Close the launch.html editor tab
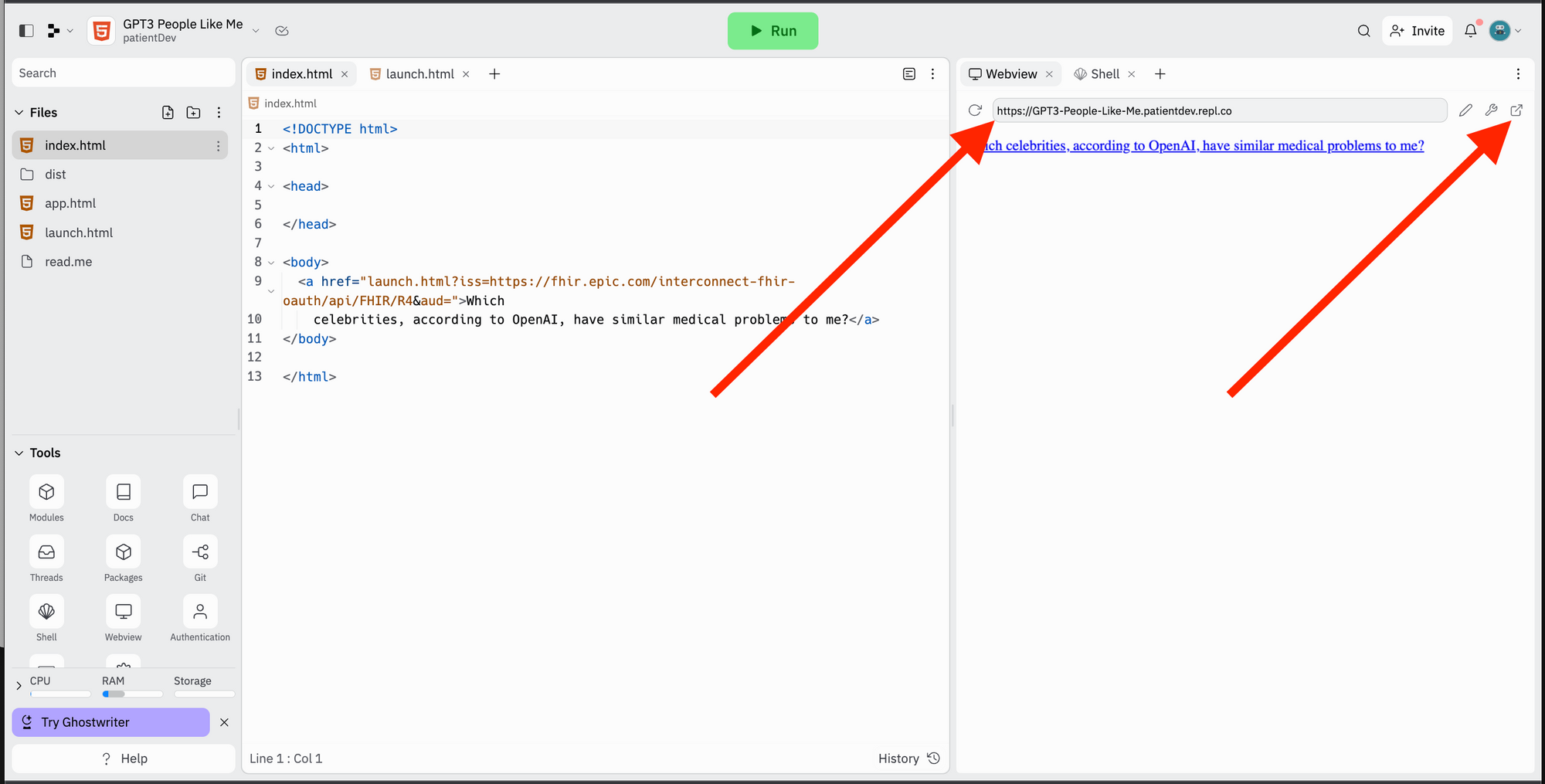The height and width of the screenshot is (784, 1545). [466, 74]
